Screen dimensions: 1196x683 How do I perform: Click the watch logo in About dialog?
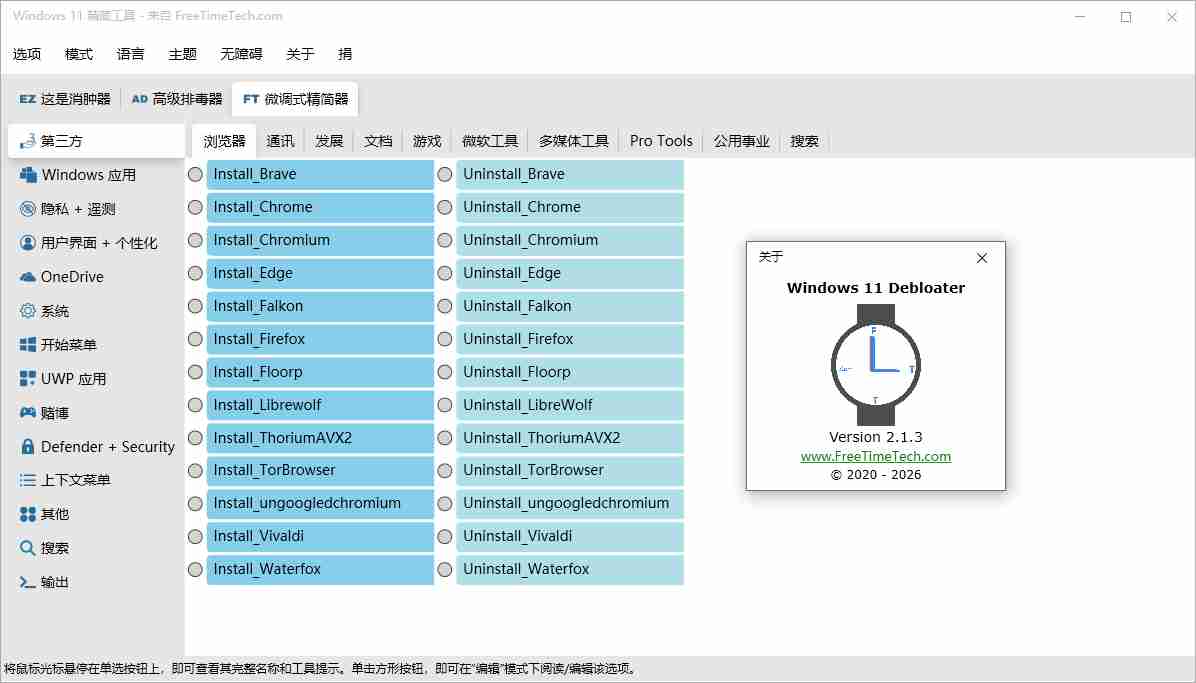tap(876, 365)
